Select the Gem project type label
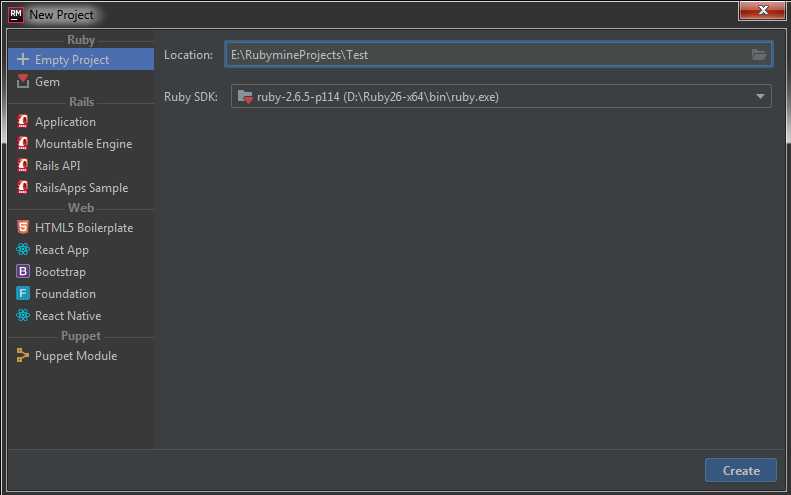 47,81
